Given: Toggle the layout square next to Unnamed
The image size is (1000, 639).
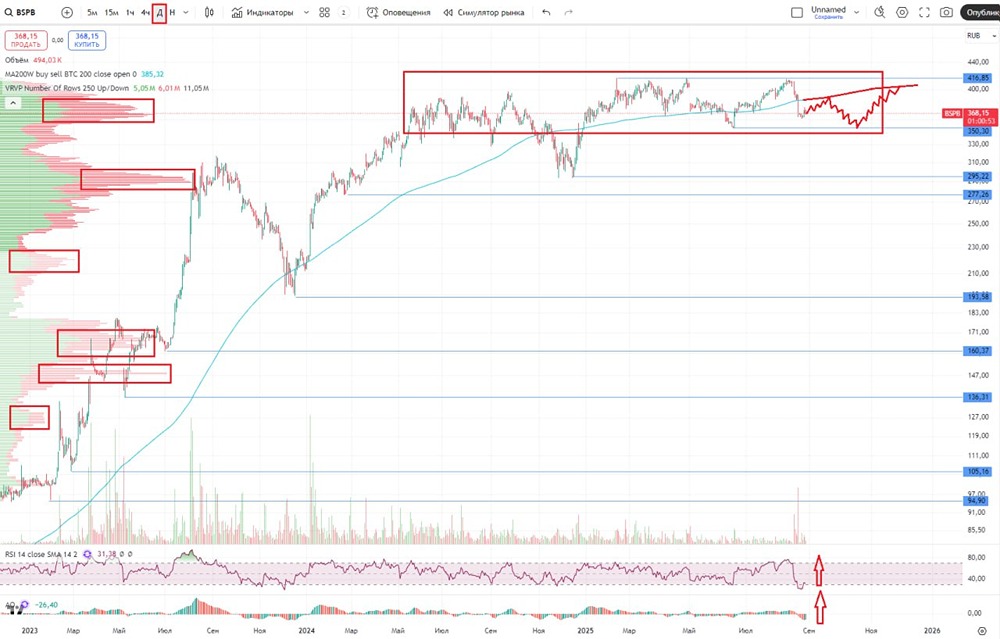Looking at the screenshot, I should tap(797, 12).
